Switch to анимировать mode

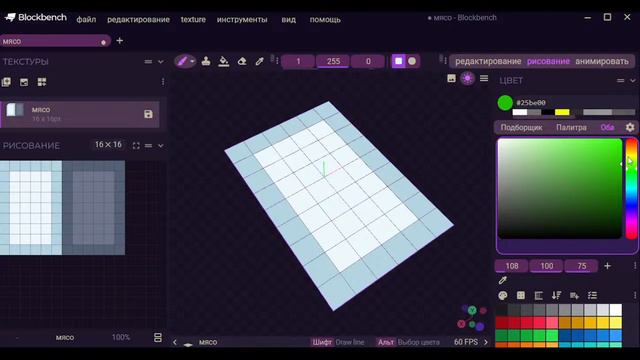pyautogui.click(x=602, y=61)
